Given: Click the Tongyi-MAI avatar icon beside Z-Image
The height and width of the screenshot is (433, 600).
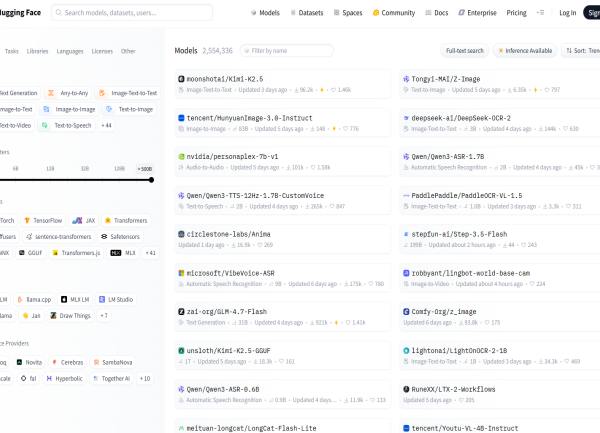Looking at the screenshot, I should coord(406,79).
